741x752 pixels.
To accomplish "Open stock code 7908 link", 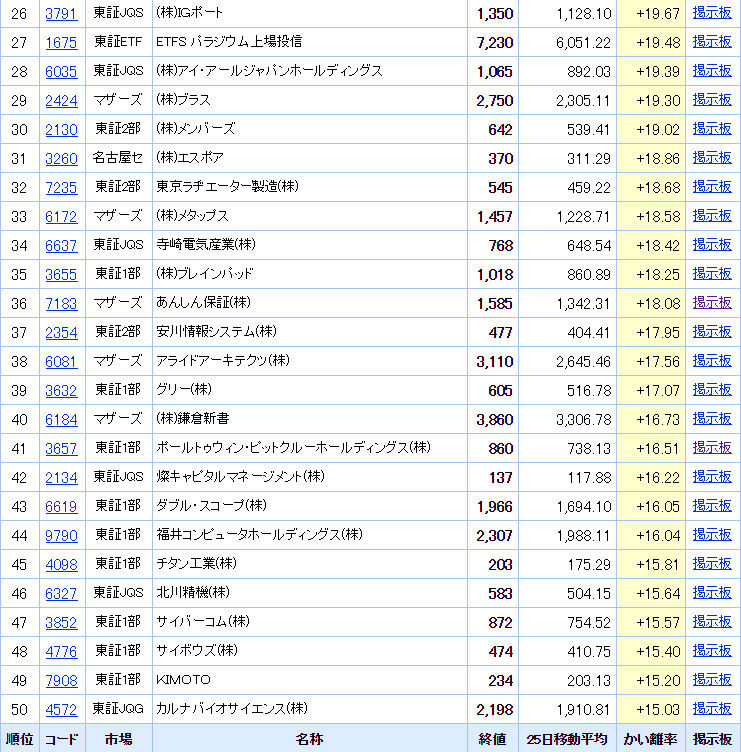I will [61, 681].
